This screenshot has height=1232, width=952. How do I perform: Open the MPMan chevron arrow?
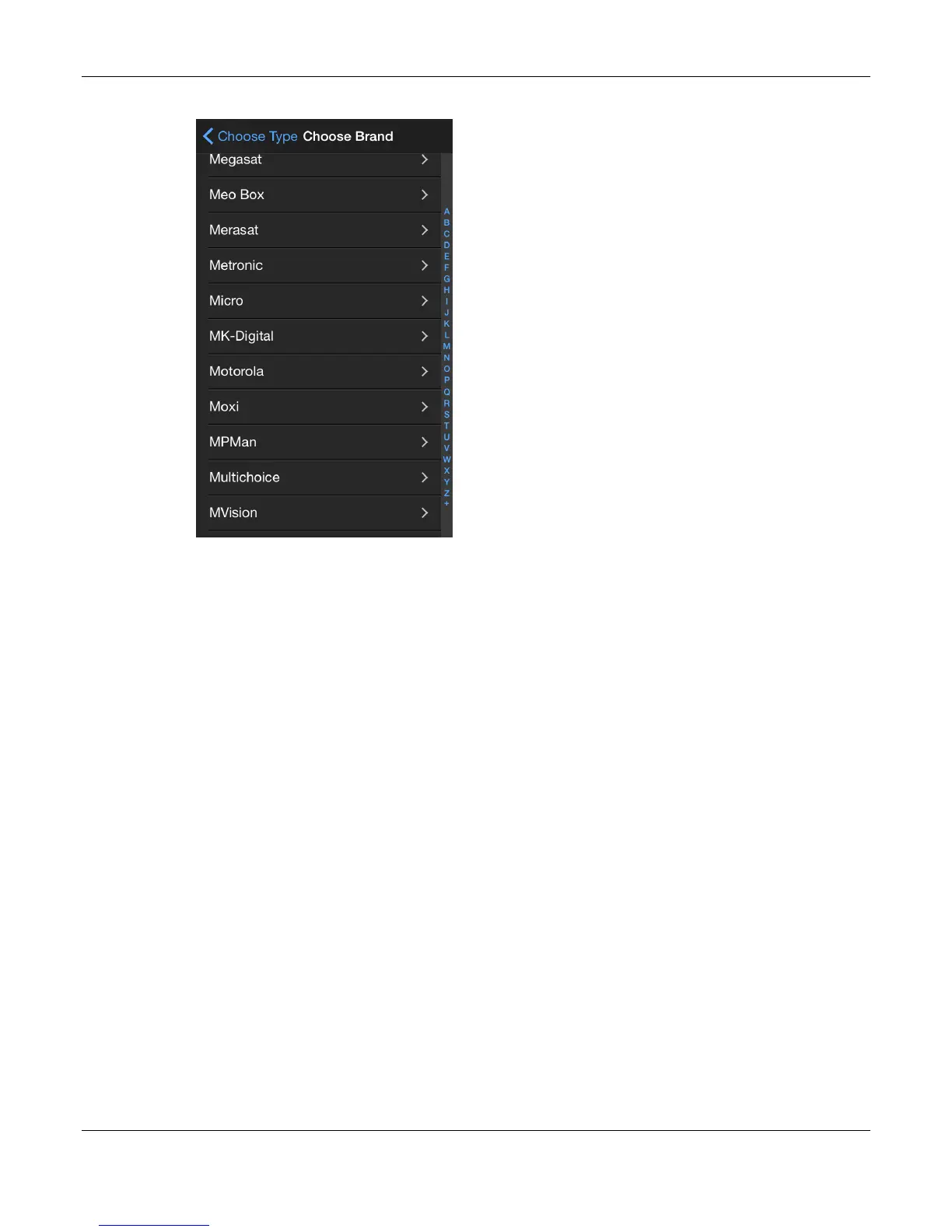[425, 442]
